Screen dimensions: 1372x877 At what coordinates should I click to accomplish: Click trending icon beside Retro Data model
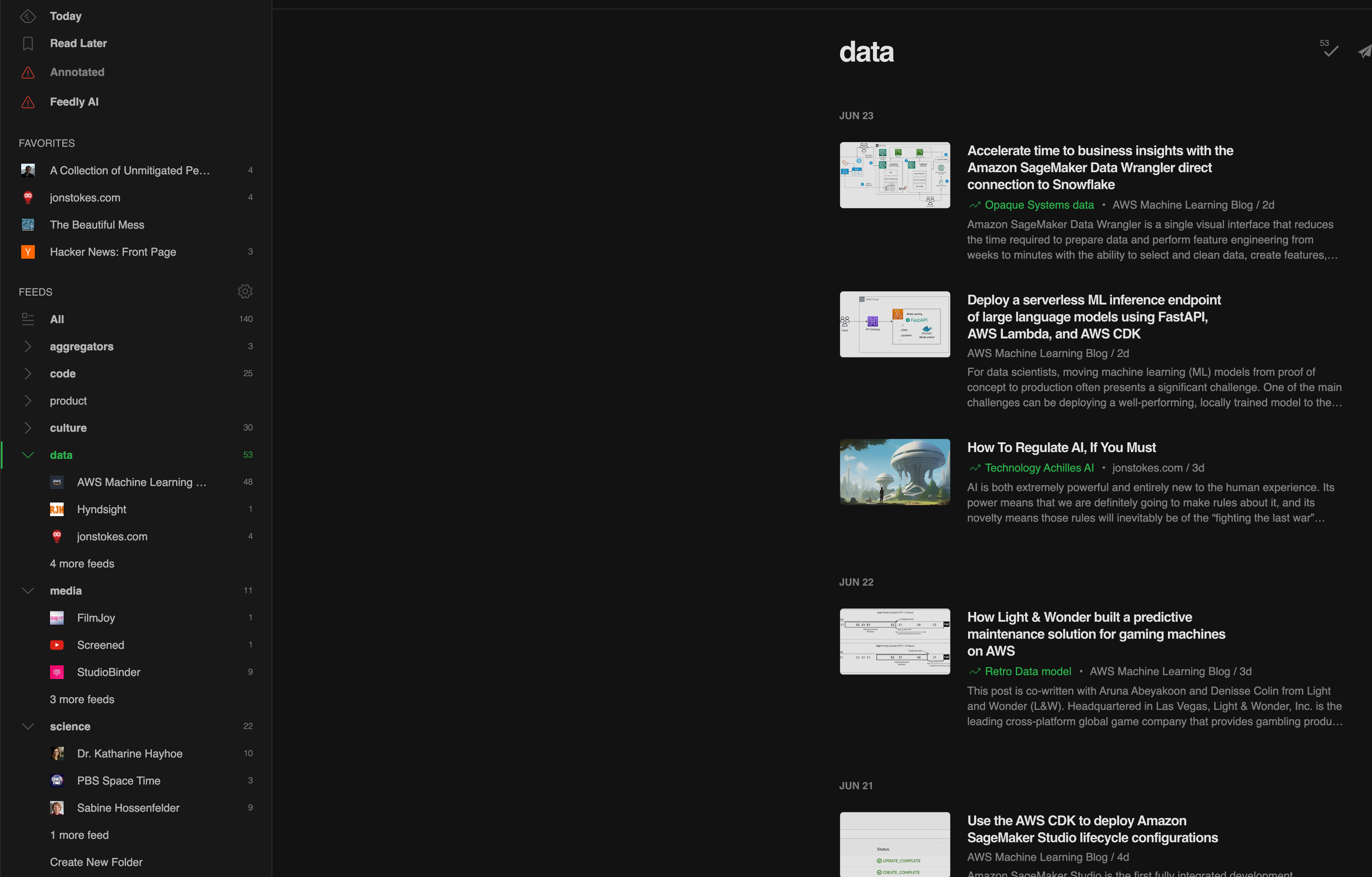974,671
